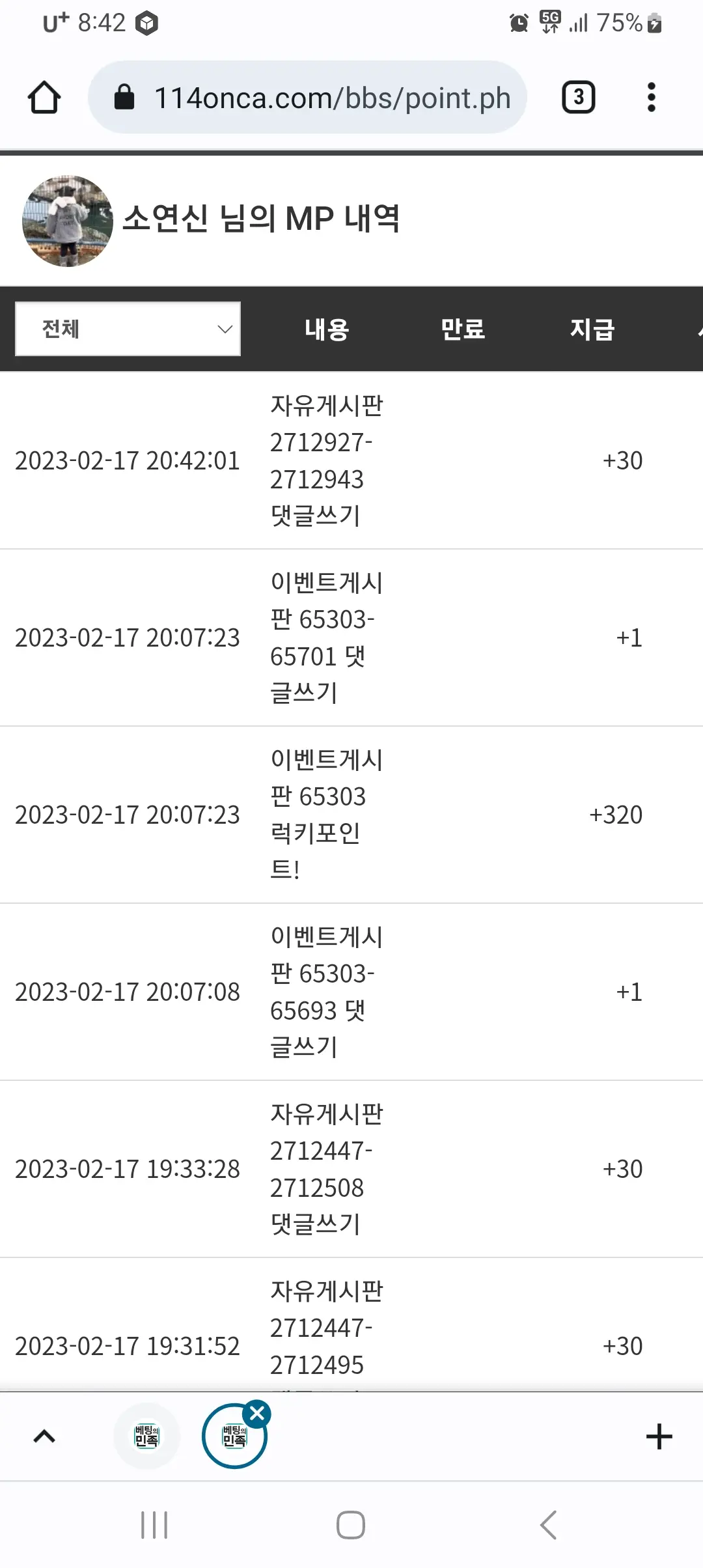The image size is (703, 1568).
Task: Open the 럭키포인트 +320 entry row
Action: click(x=351, y=815)
